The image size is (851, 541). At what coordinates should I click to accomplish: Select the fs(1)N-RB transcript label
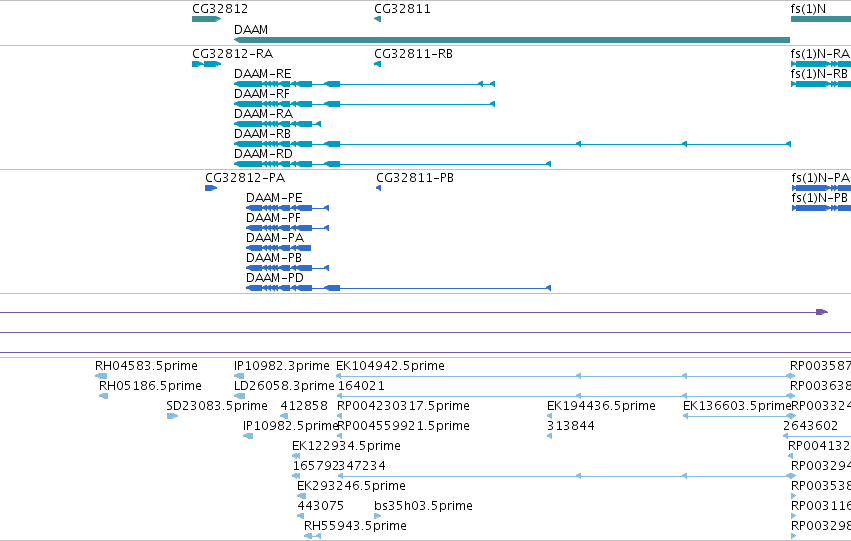[819, 74]
